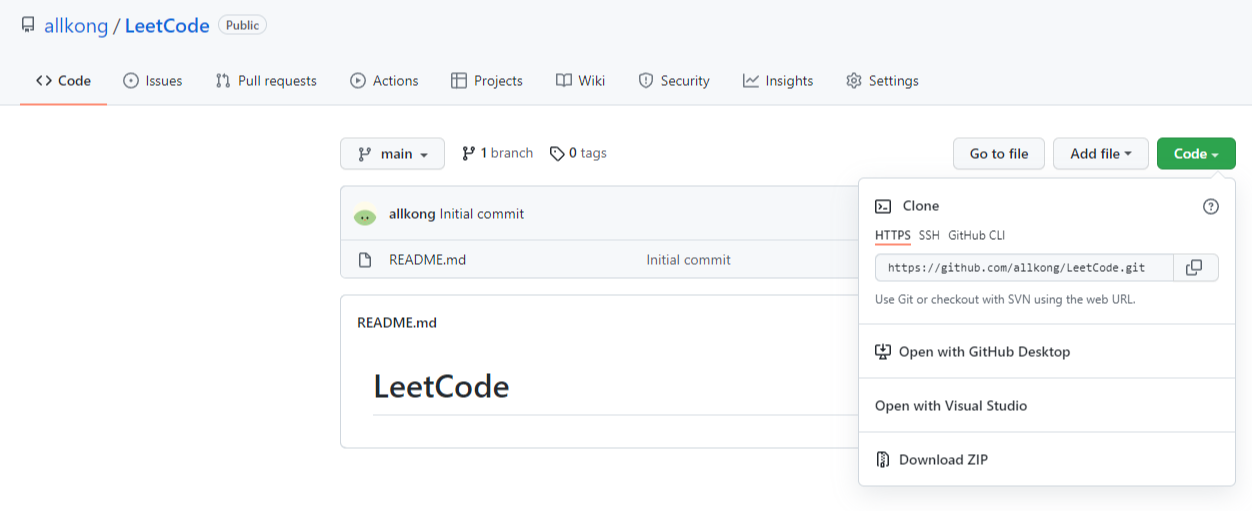Open the Pull requests tab
Image resolution: width=1252 pixels, height=511 pixels.
pos(266,81)
